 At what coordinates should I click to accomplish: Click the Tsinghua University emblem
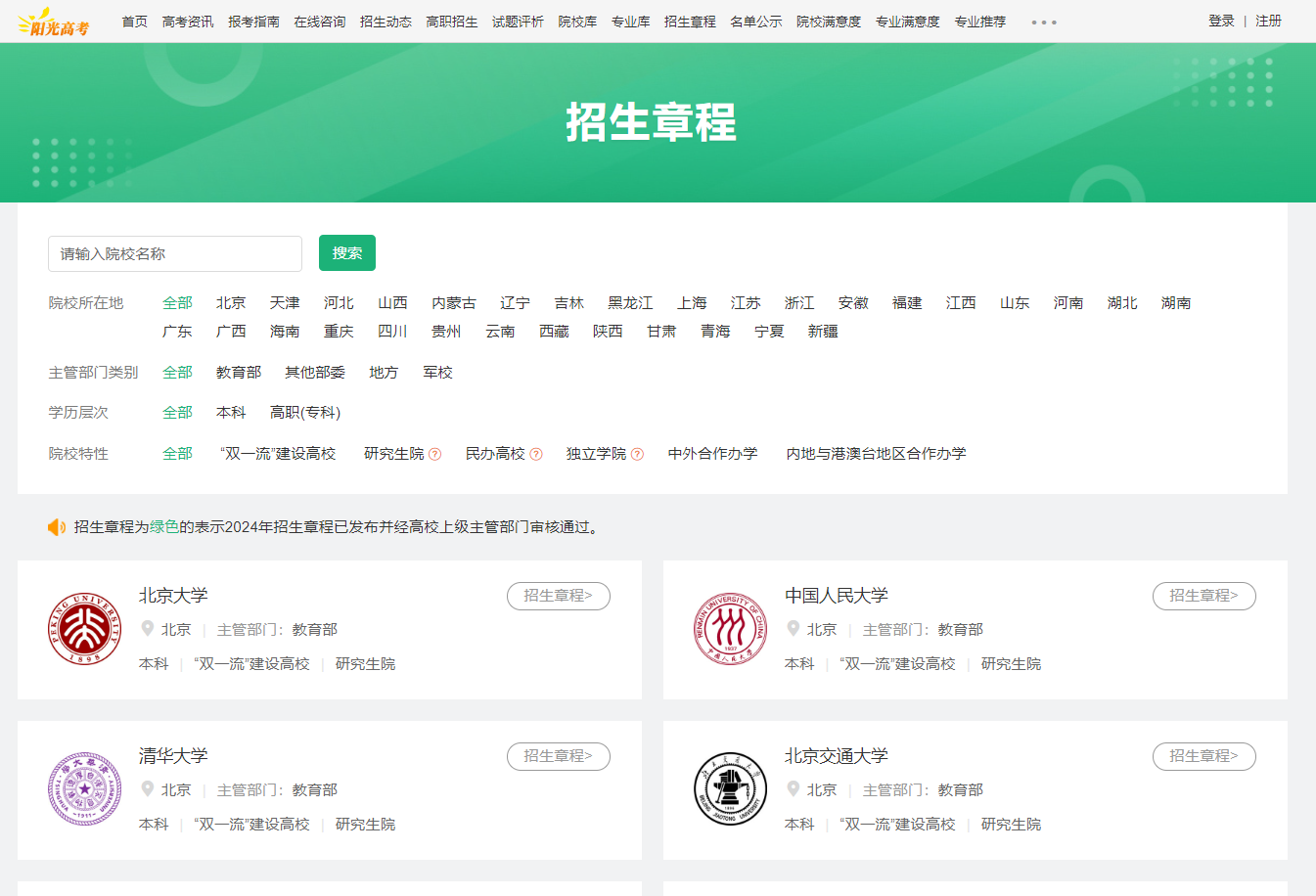pyautogui.click(x=84, y=789)
